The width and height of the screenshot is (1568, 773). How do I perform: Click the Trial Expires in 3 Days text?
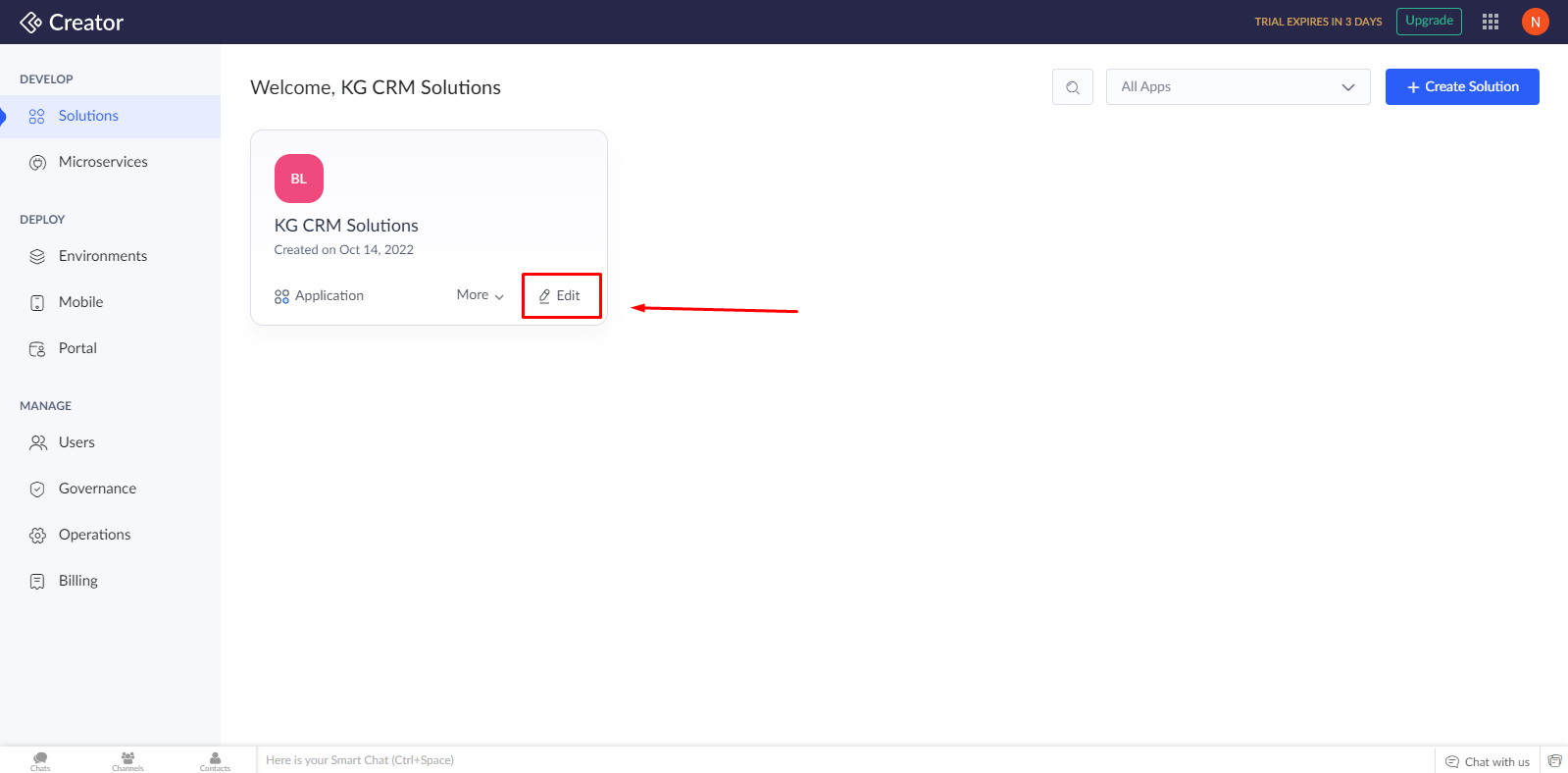pyautogui.click(x=1318, y=22)
